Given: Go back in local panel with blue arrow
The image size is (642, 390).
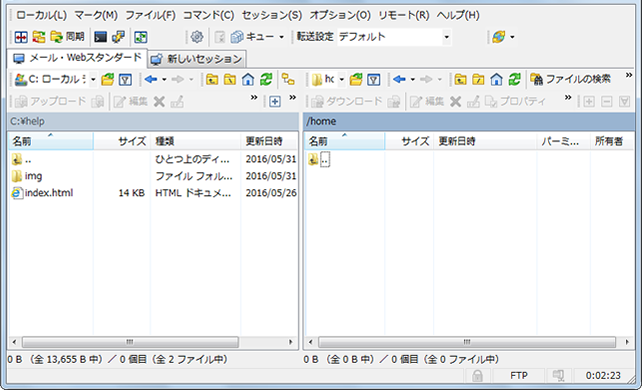Looking at the screenshot, I should click(151, 79).
